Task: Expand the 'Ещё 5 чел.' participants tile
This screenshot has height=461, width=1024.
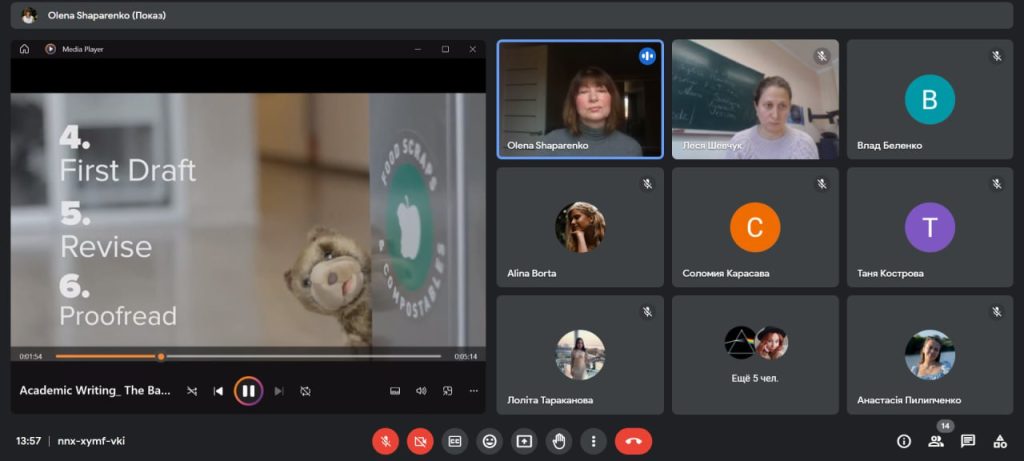Action: [x=755, y=354]
